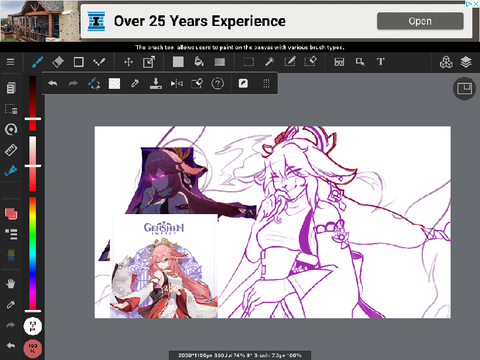The image size is (480, 360).
Task: Select the Move tool
Action: coord(128,62)
